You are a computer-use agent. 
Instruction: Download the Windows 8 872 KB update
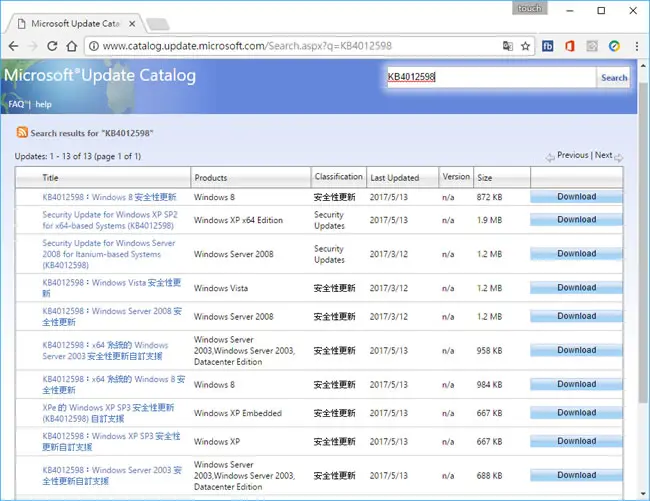576,197
